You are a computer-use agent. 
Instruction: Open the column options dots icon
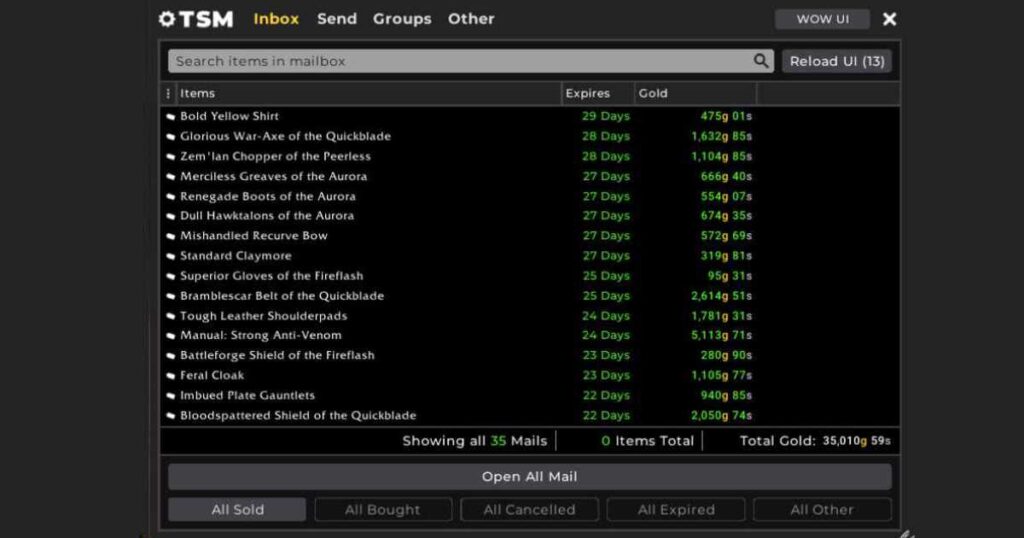pyautogui.click(x=168, y=93)
